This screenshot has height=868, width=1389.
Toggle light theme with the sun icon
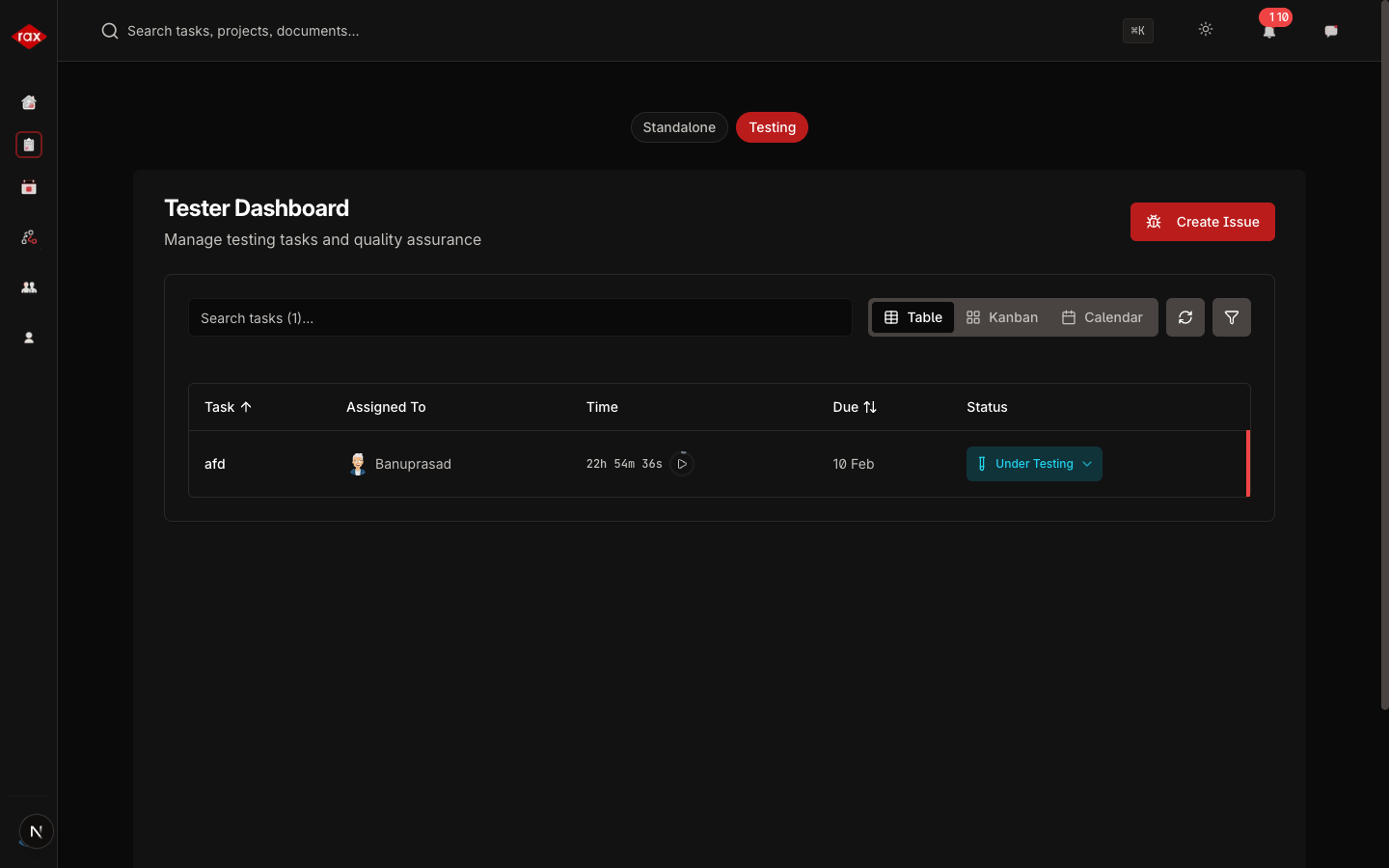(x=1206, y=30)
